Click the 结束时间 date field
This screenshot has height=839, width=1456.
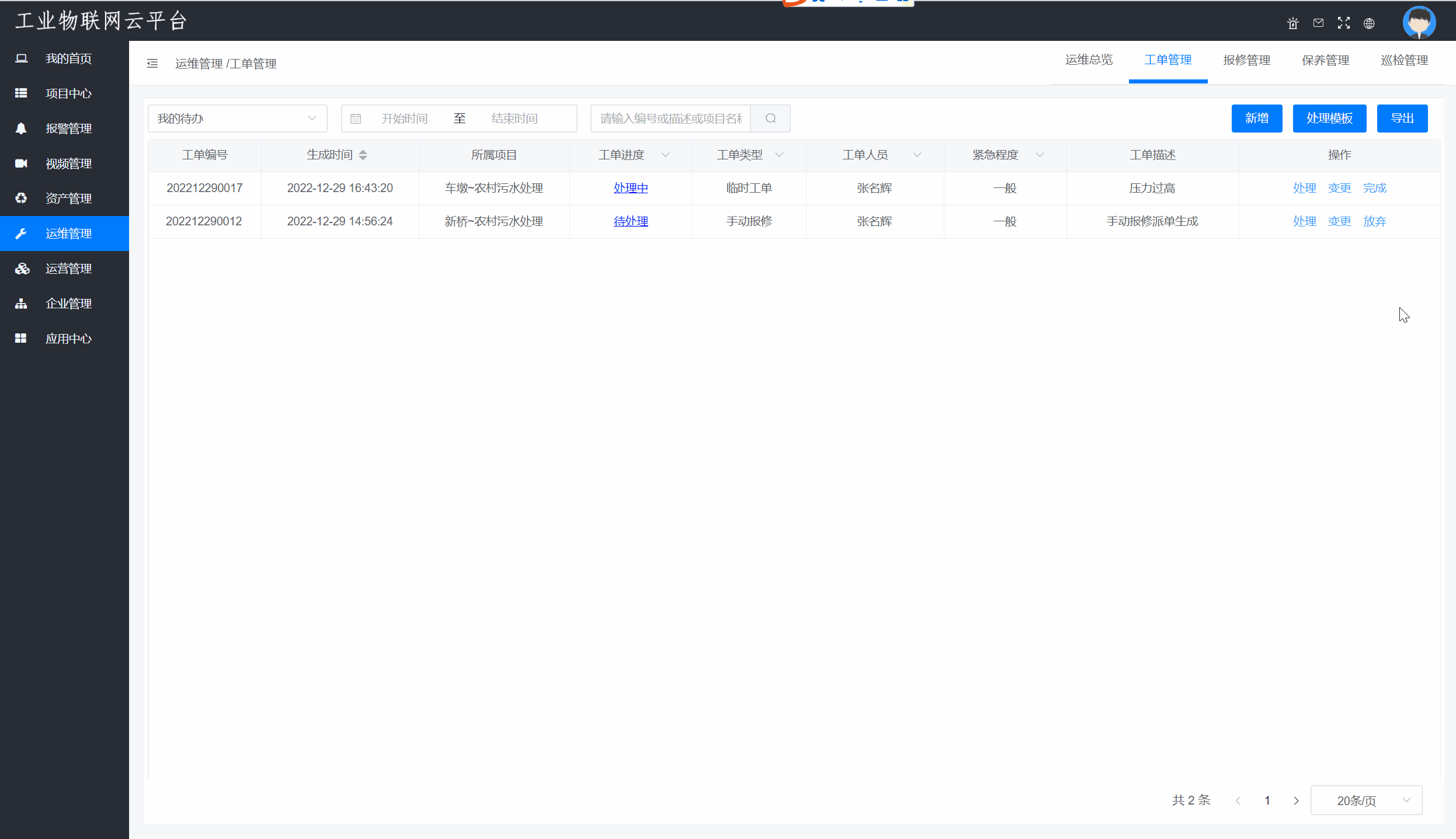pos(515,119)
